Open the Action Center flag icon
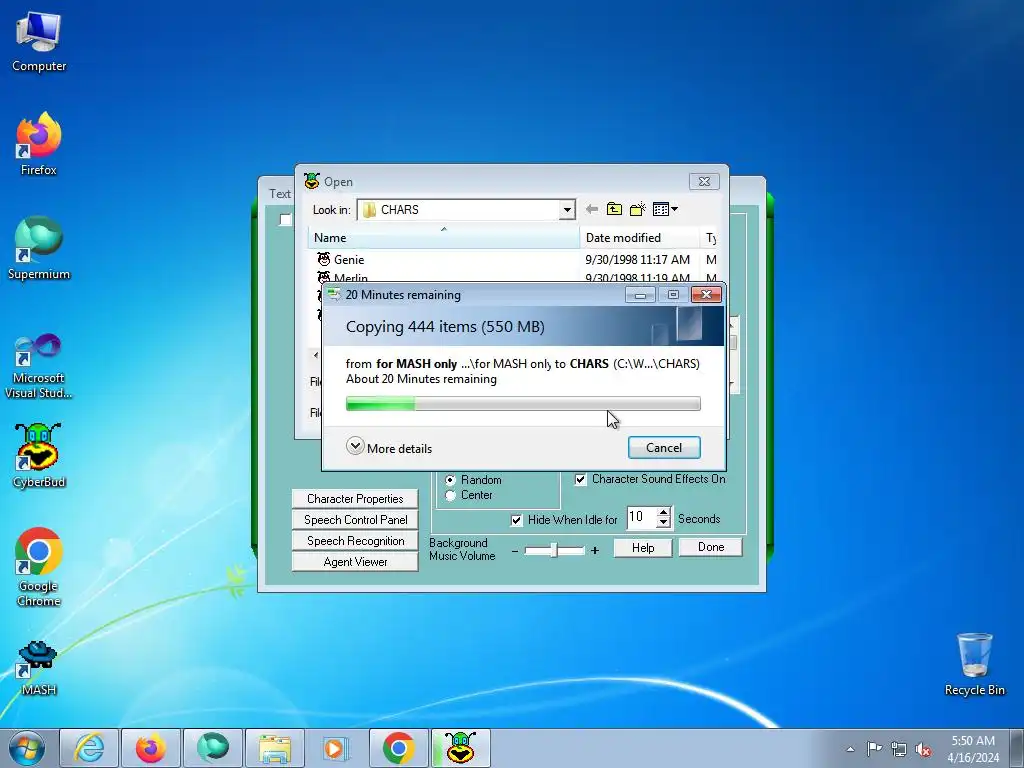This screenshot has width=1024, height=768. point(874,749)
